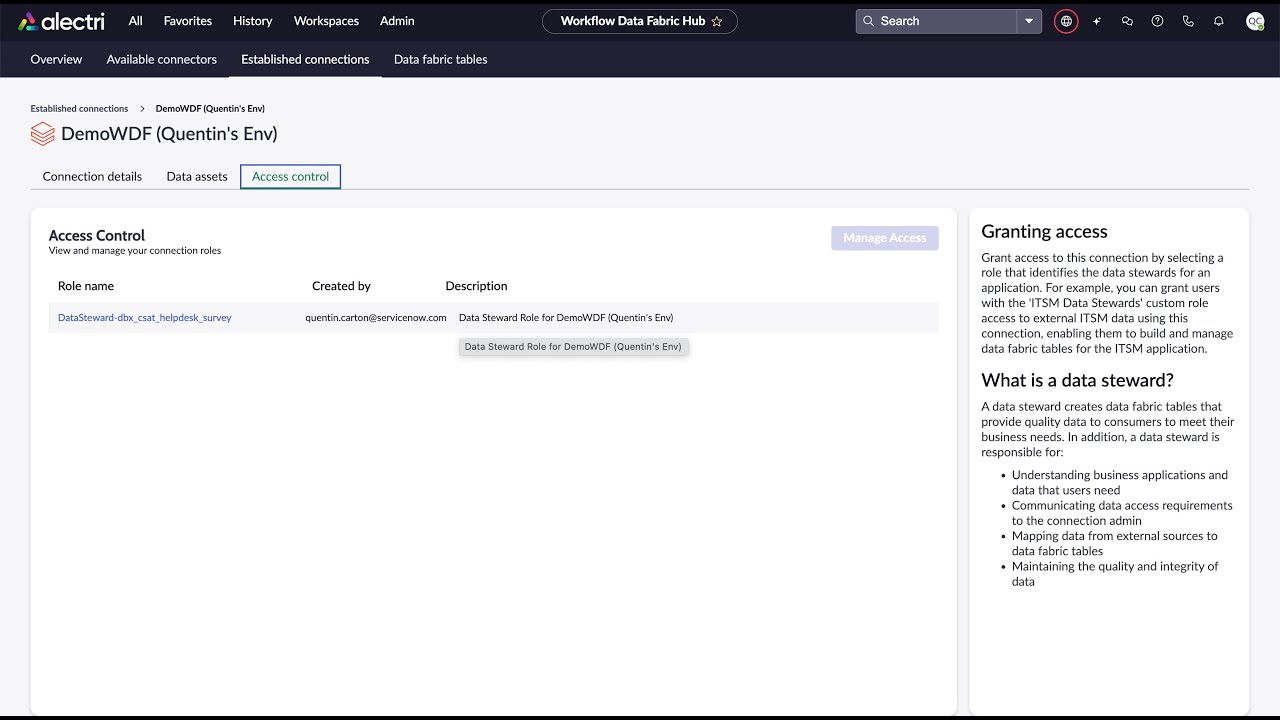Click 'View and manage your connection roles' subtitle
The height and width of the screenshot is (720, 1280).
point(135,251)
